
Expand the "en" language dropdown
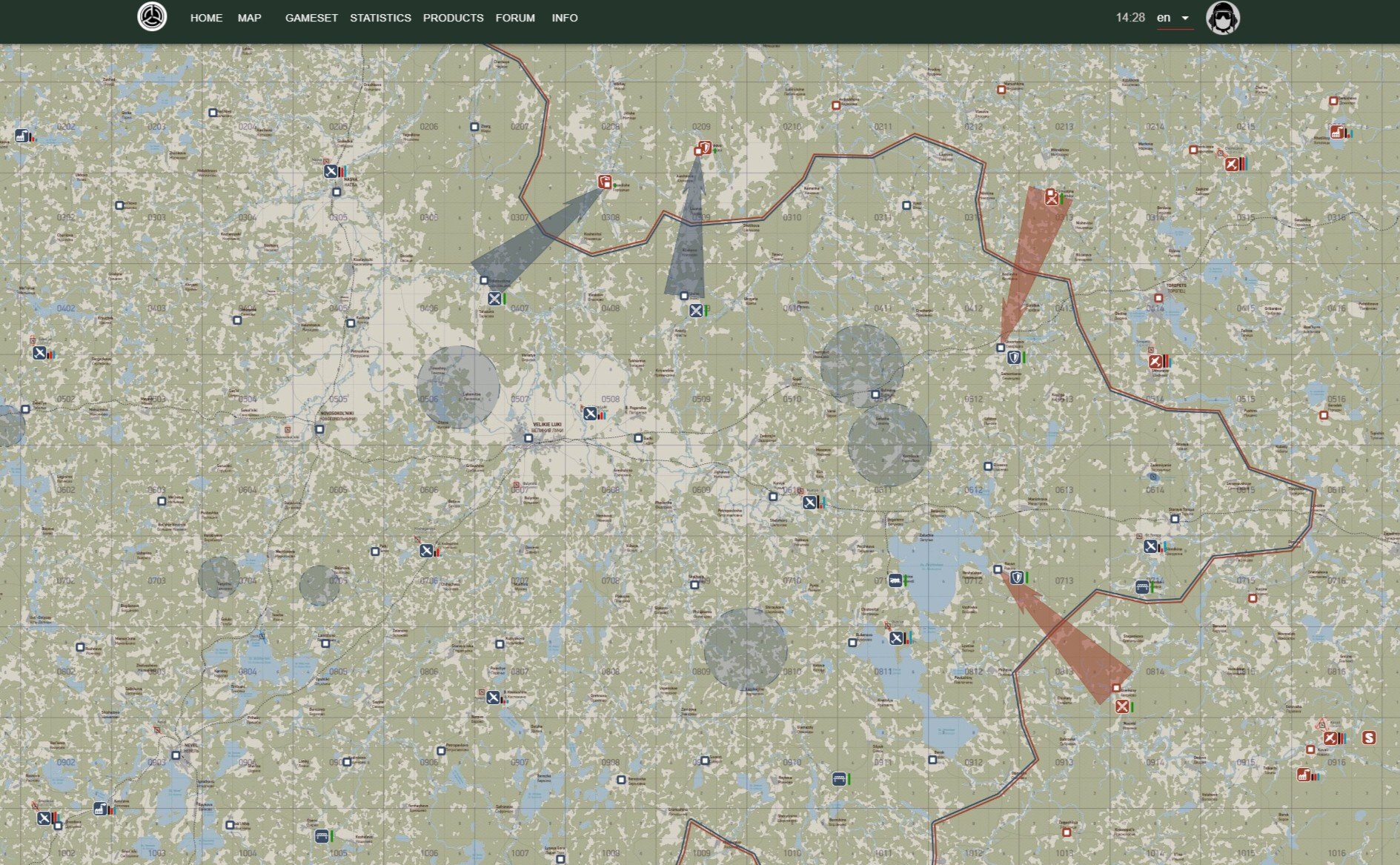(1174, 18)
